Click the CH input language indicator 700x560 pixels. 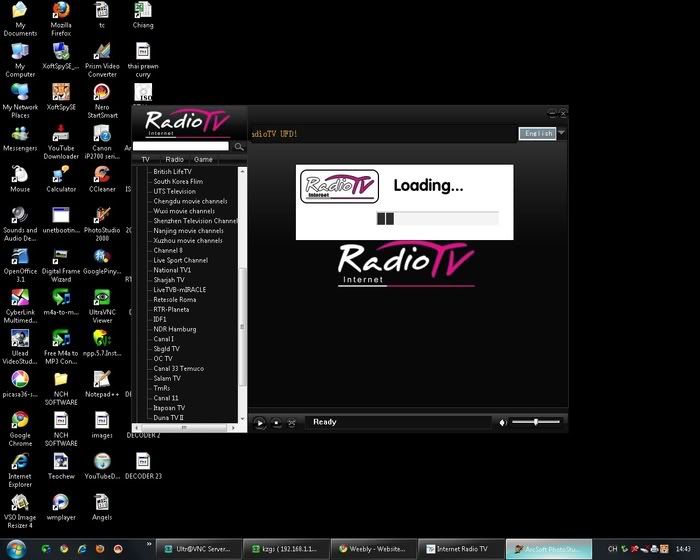[x=612, y=549]
